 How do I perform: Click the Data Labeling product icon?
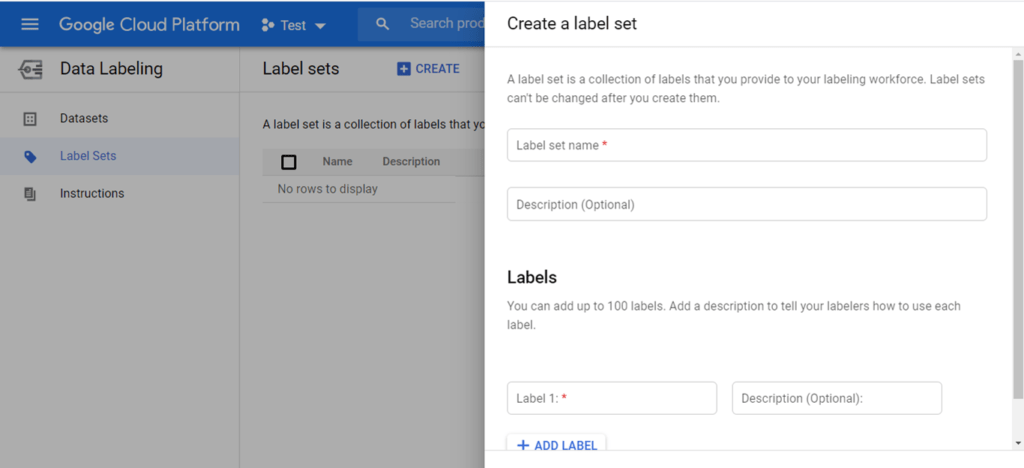coord(30,69)
